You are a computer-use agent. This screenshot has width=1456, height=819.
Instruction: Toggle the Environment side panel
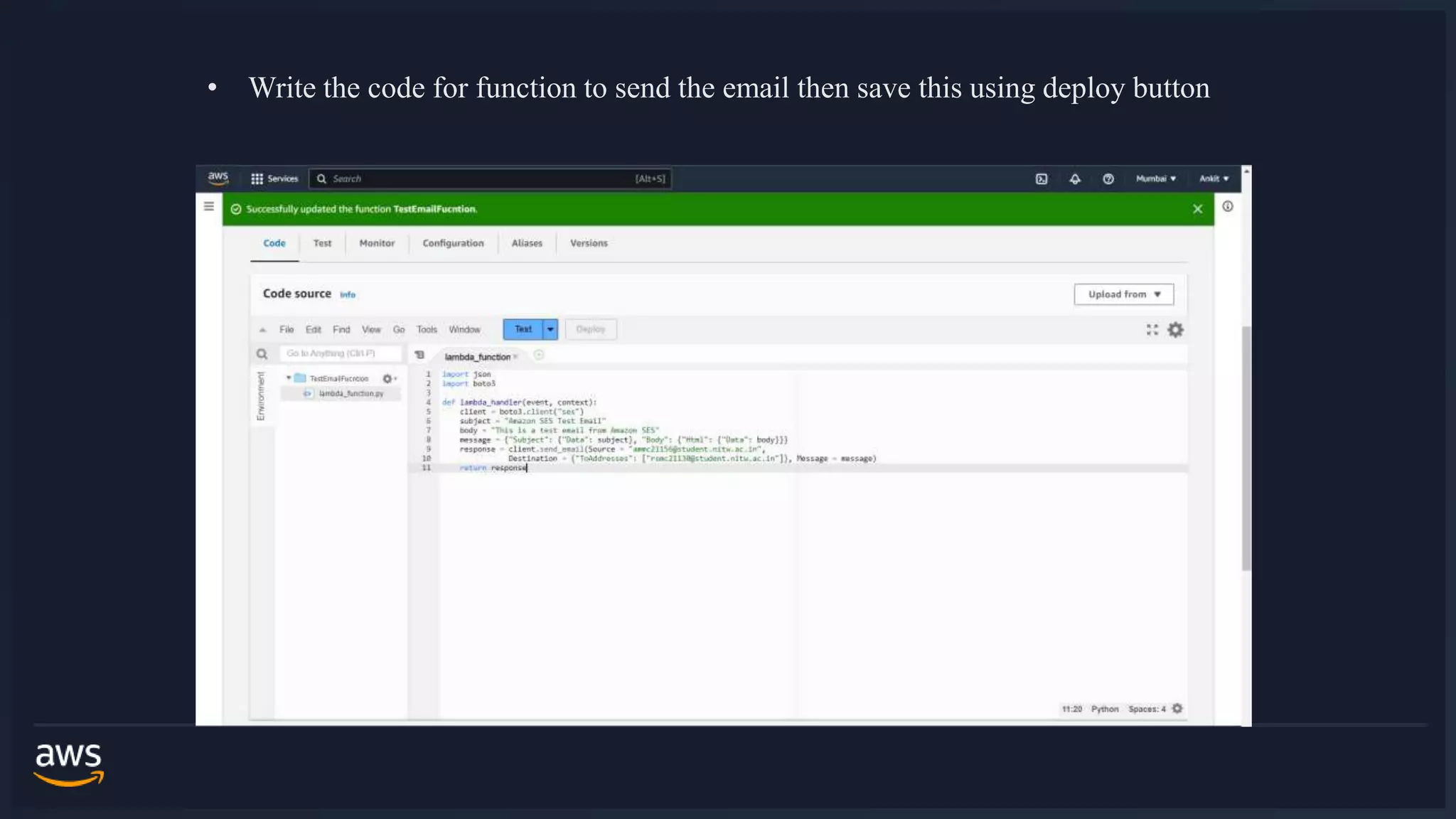click(x=261, y=396)
